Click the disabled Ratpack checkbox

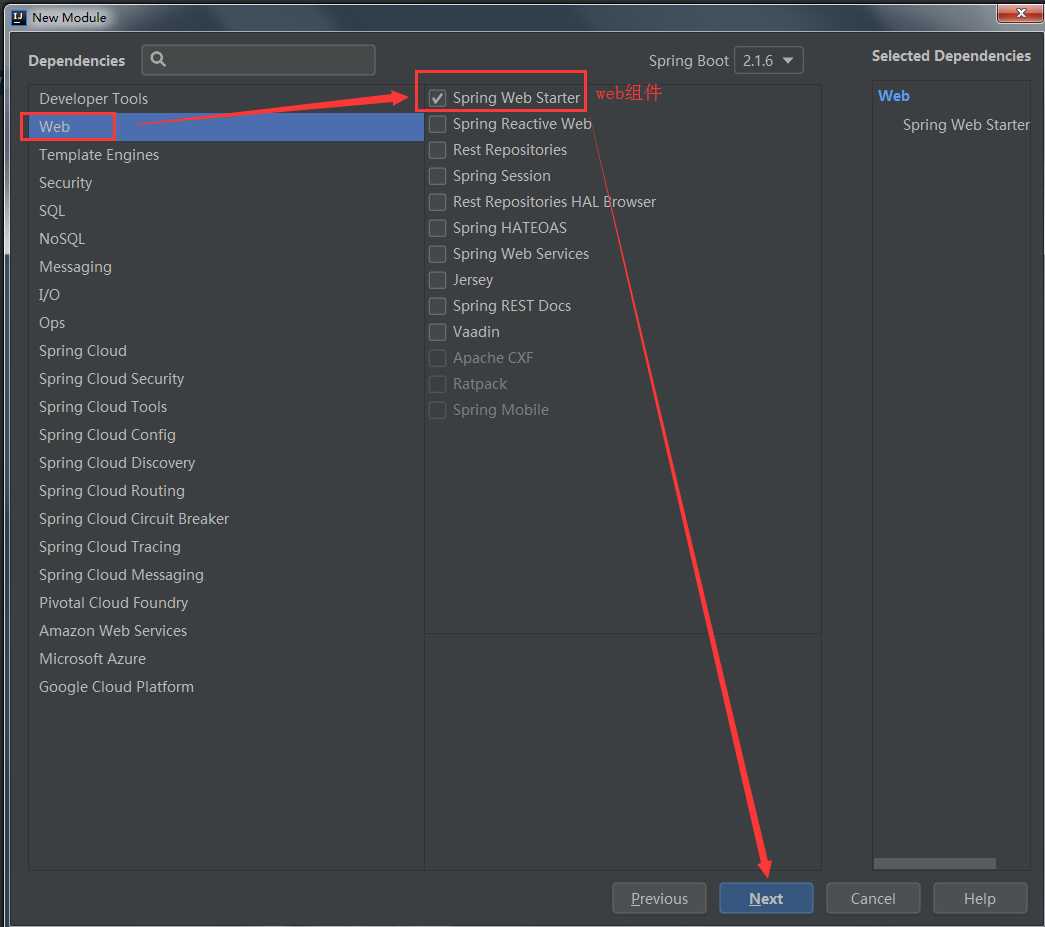(437, 384)
